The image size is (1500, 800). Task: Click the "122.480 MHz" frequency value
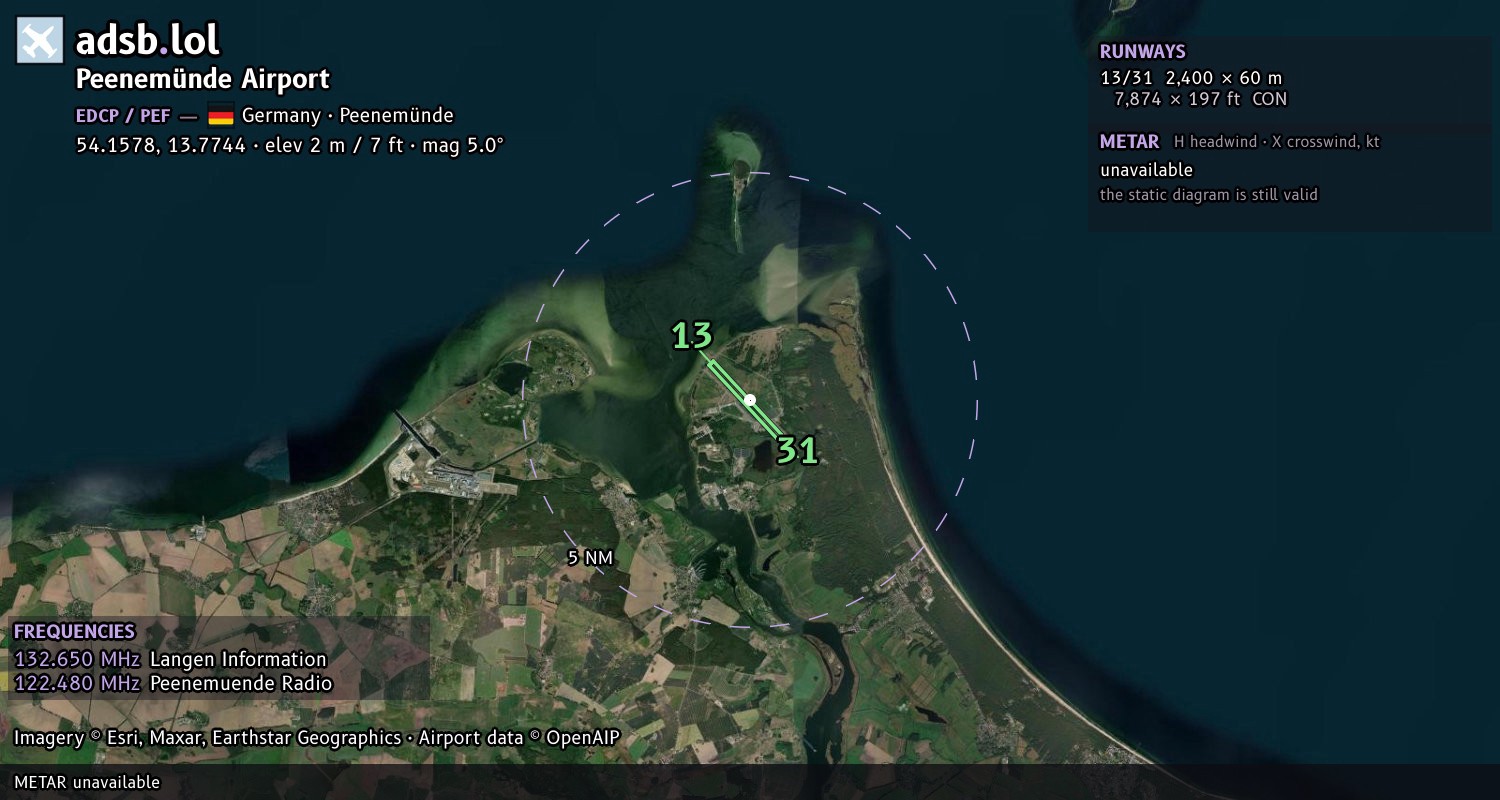tap(77, 684)
